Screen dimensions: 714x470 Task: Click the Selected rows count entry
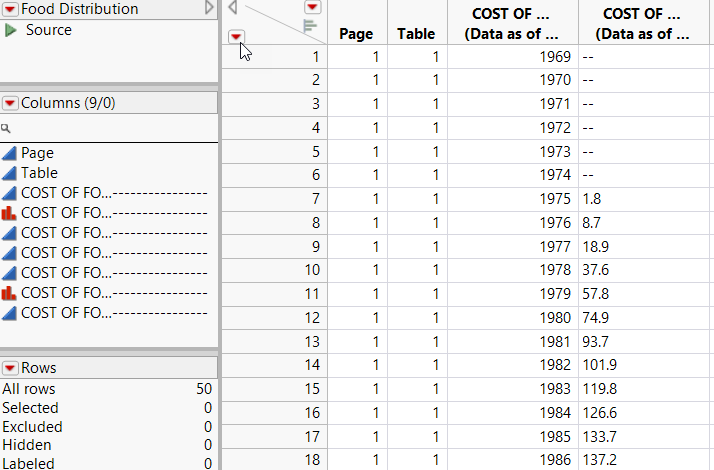tap(30, 408)
